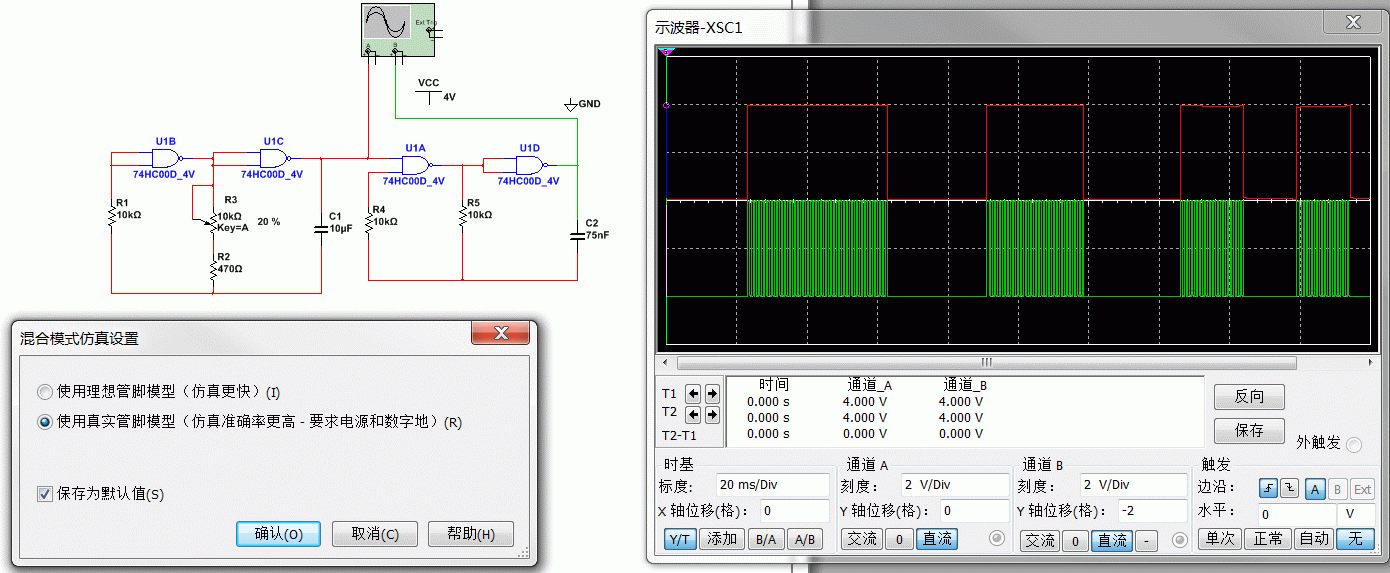
Task: Open 帮助 from the dialog
Action: (471, 534)
